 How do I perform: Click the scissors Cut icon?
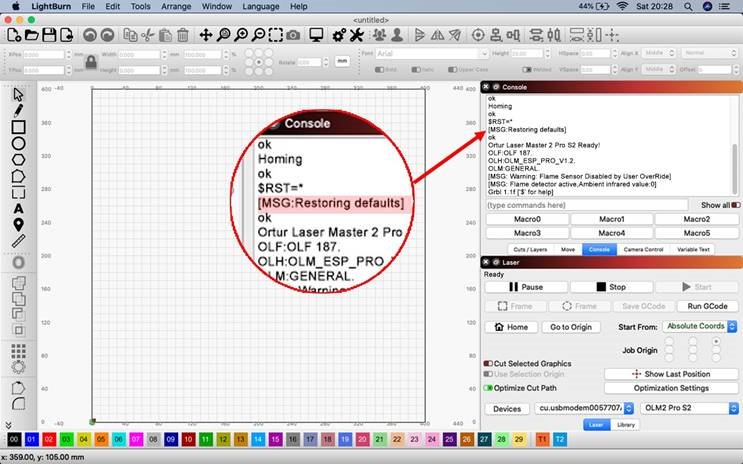click(x=148, y=35)
